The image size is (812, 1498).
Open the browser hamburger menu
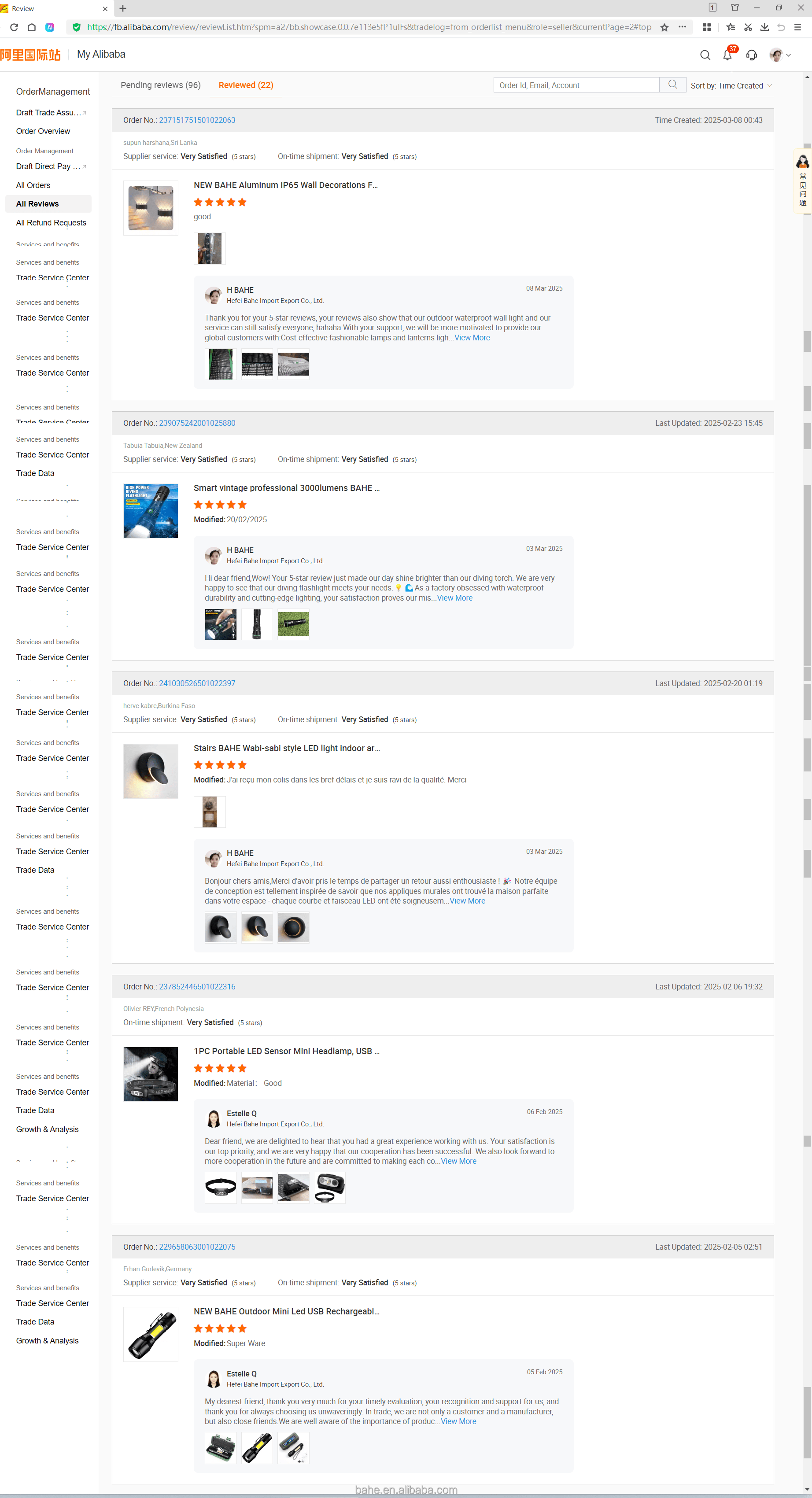coord(798,27)
